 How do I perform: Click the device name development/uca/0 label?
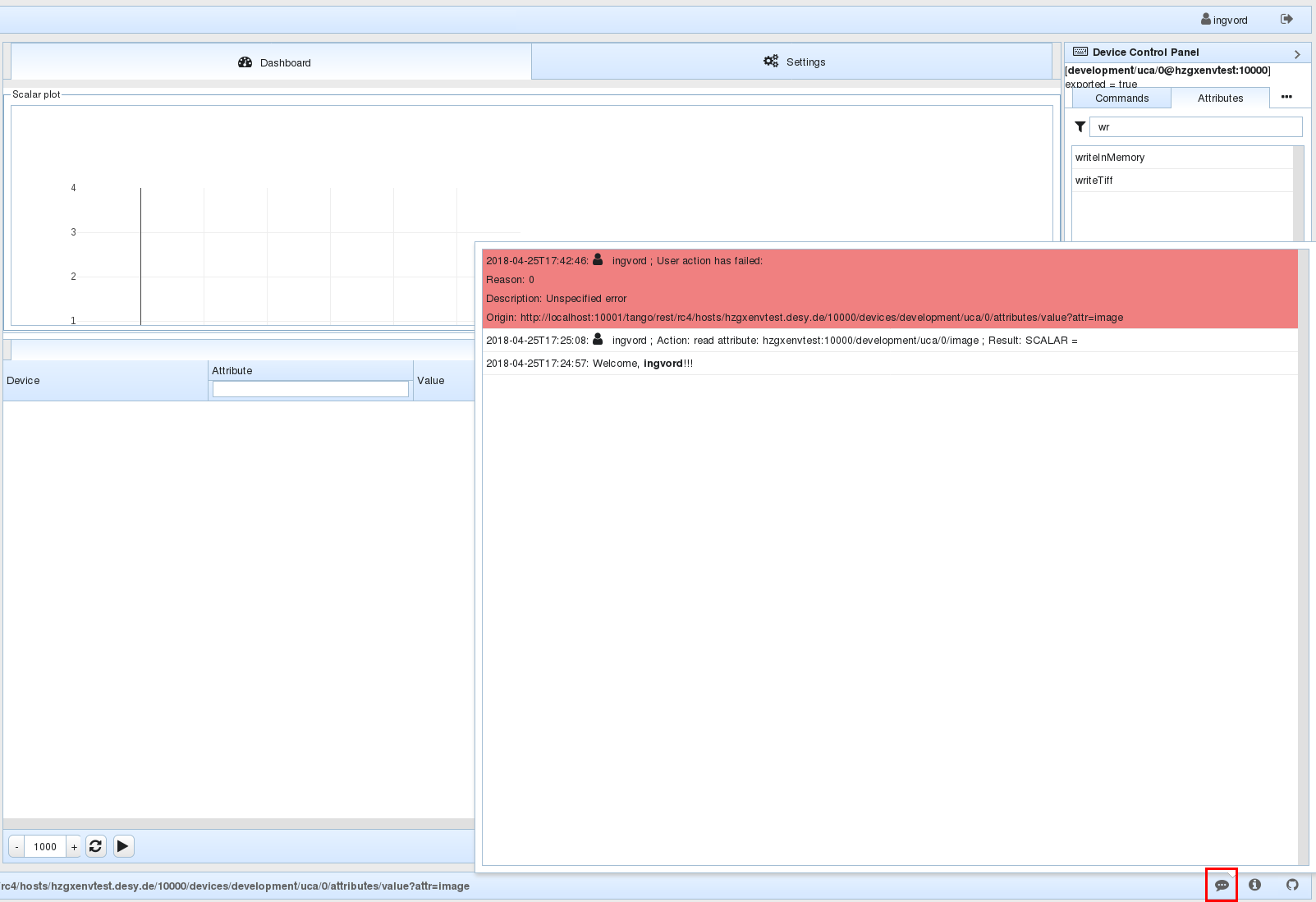pos(1167,71)
